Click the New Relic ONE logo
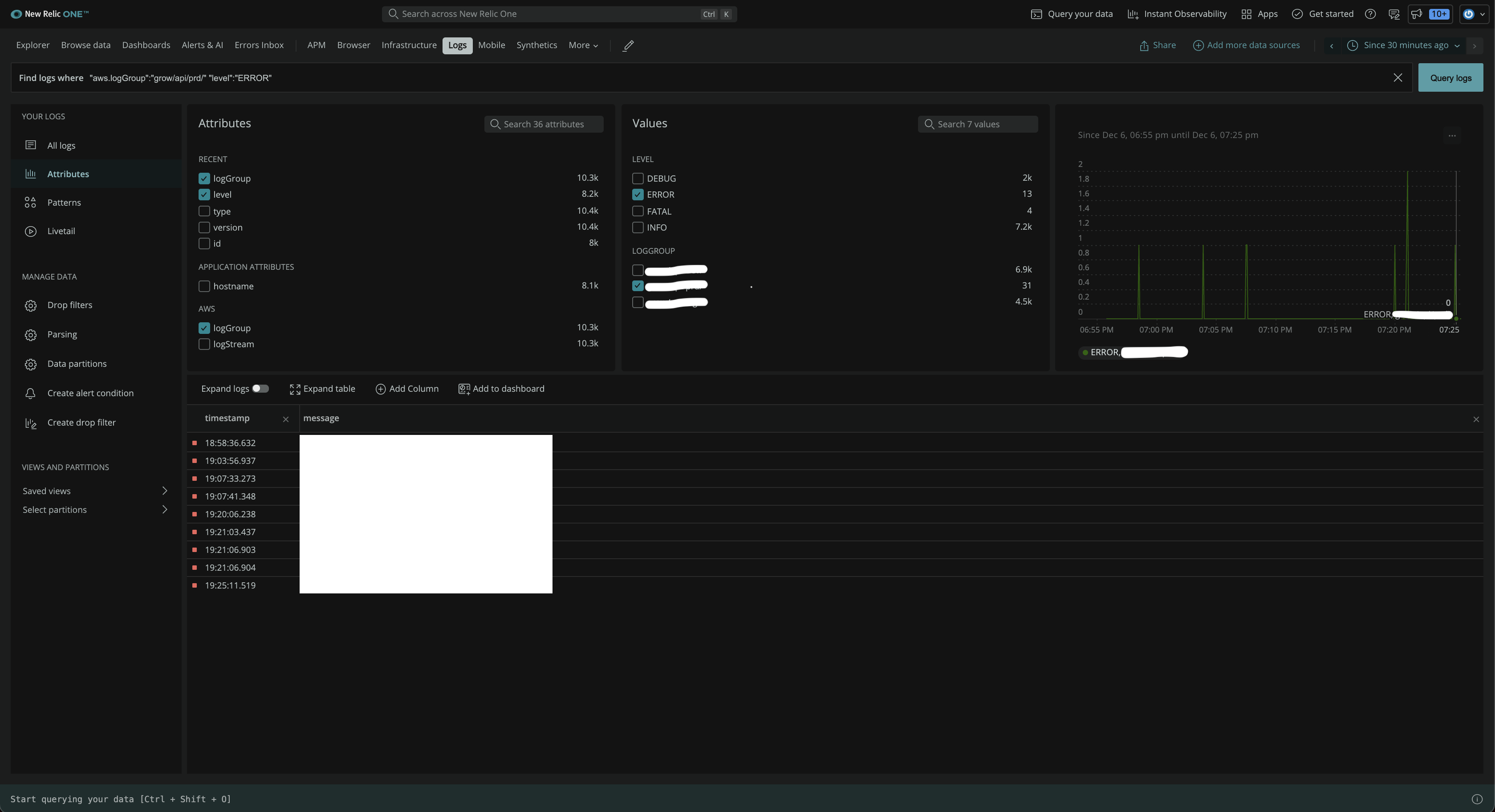Viewport: 1495px width, 812px height. pos(49,14)
